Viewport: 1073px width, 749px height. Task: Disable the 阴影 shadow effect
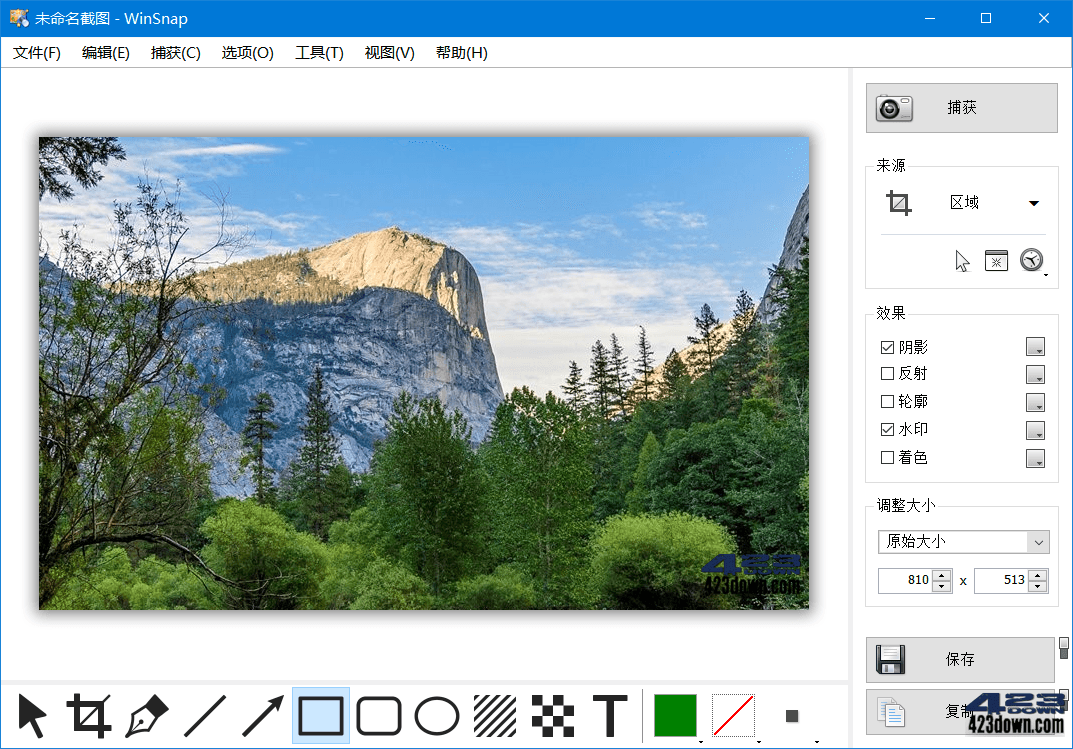pos(888,347)
